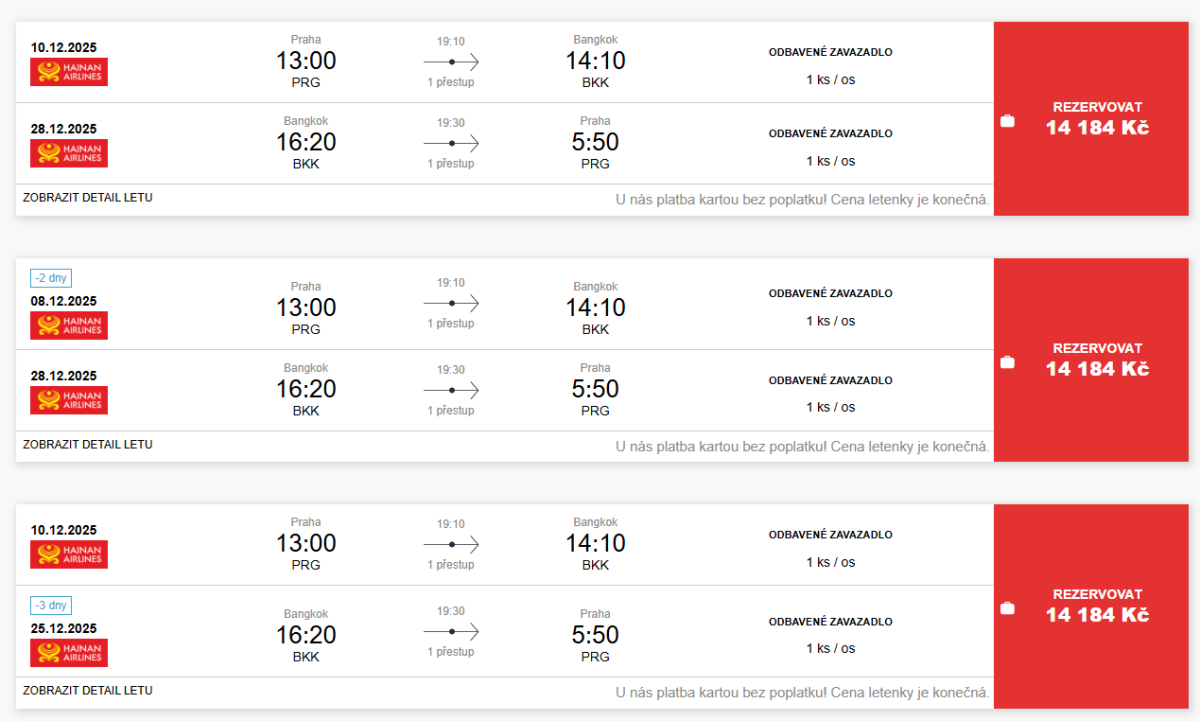Click the suitcase icon in the topmost offer

[x=1007, y=121]
